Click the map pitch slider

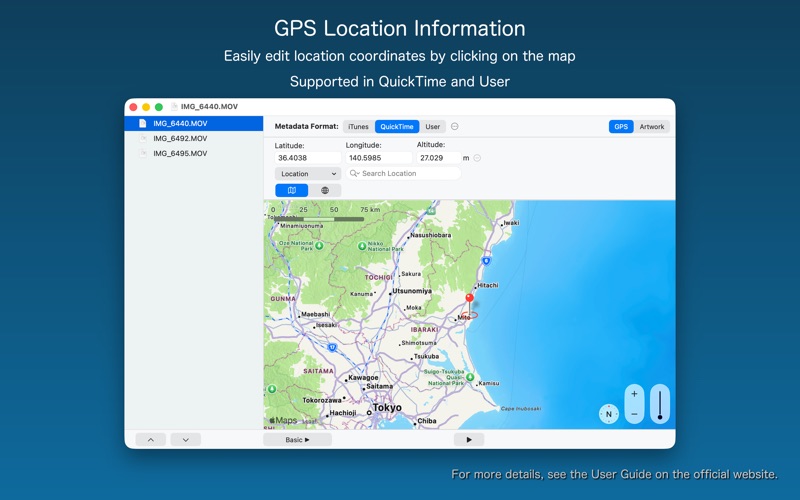pyautogui.click(x=660, y=404)
